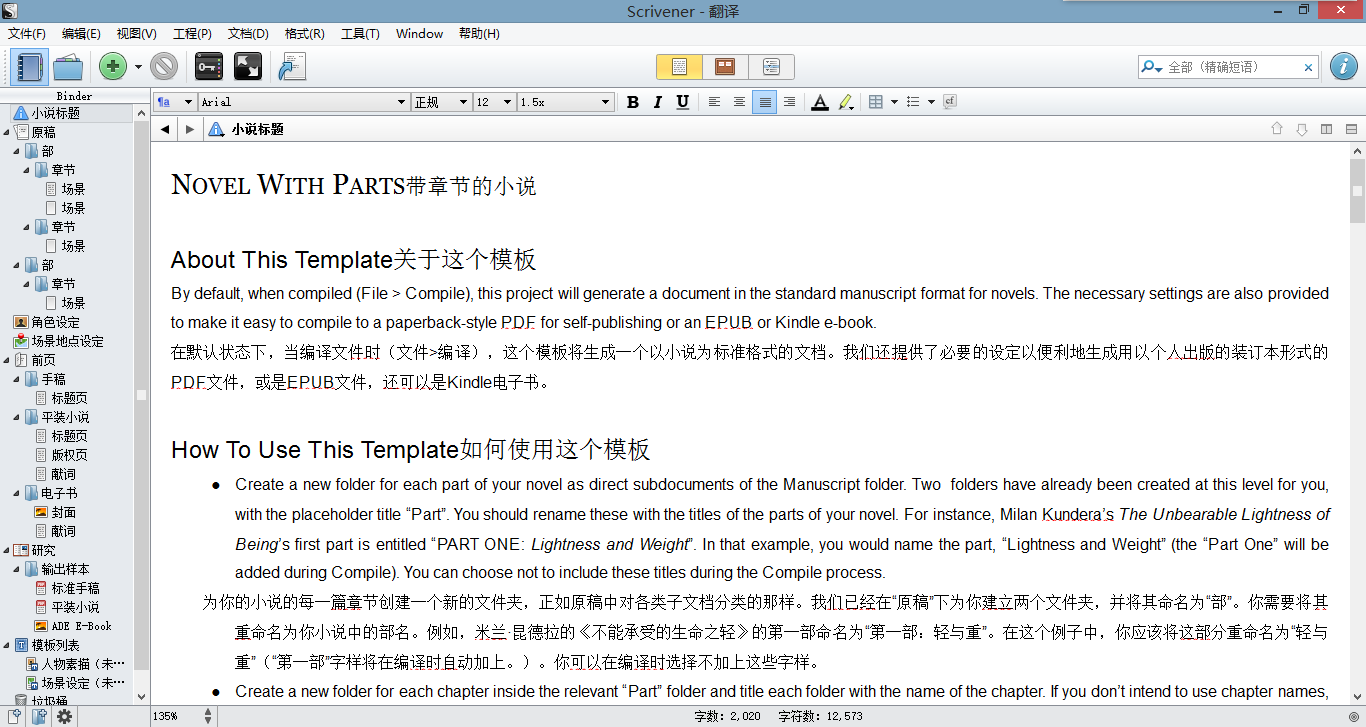Open the Arial font family dropdown
This screenshot has width=1366, height=727.
(304, 102)
